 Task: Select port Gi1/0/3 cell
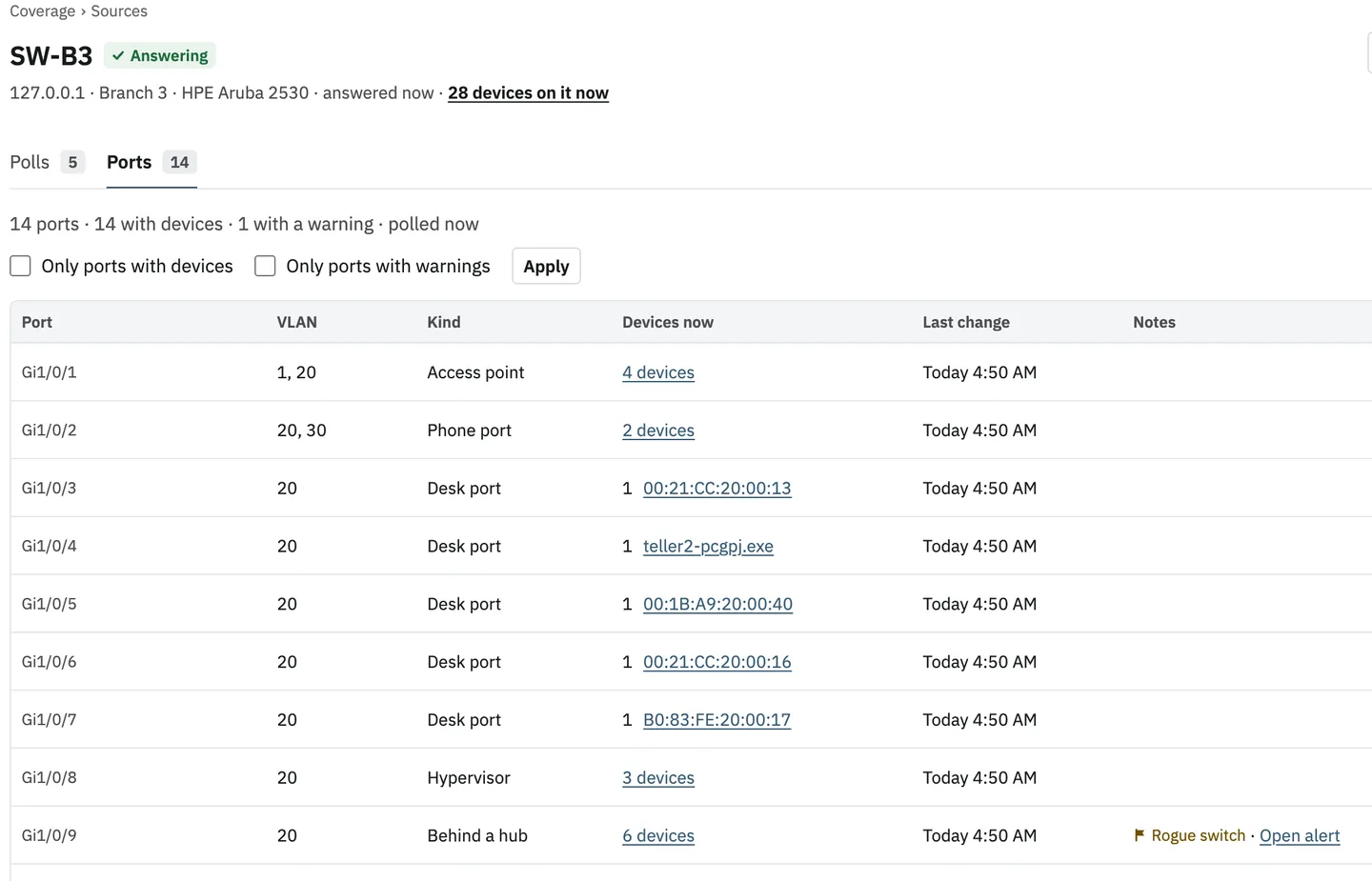(50, 489)
